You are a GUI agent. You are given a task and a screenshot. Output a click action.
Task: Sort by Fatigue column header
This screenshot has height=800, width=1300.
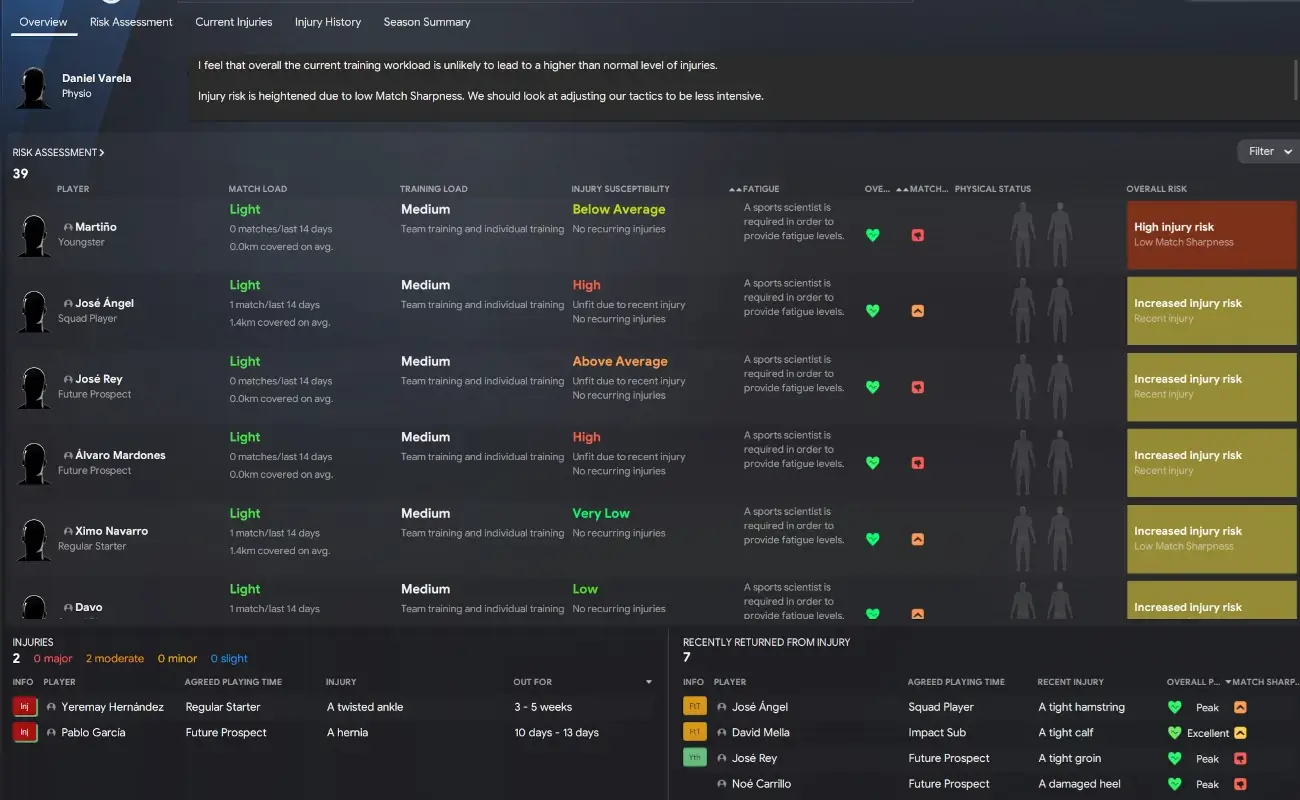[761, 189]
